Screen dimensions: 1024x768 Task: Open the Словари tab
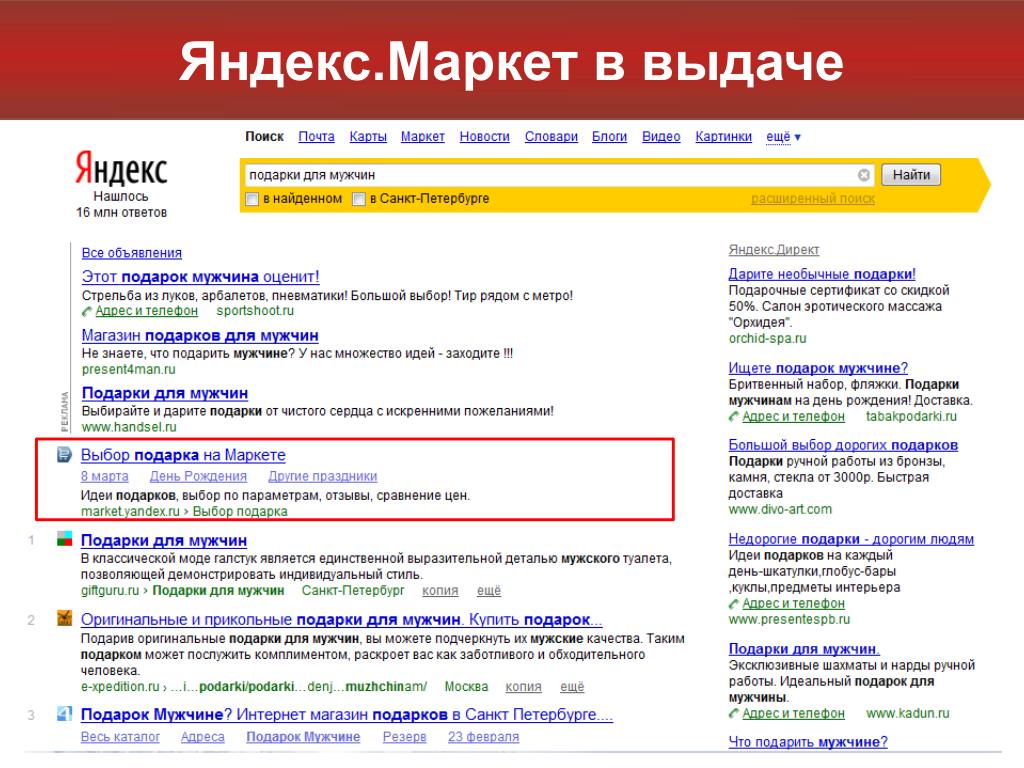[551, 136]
